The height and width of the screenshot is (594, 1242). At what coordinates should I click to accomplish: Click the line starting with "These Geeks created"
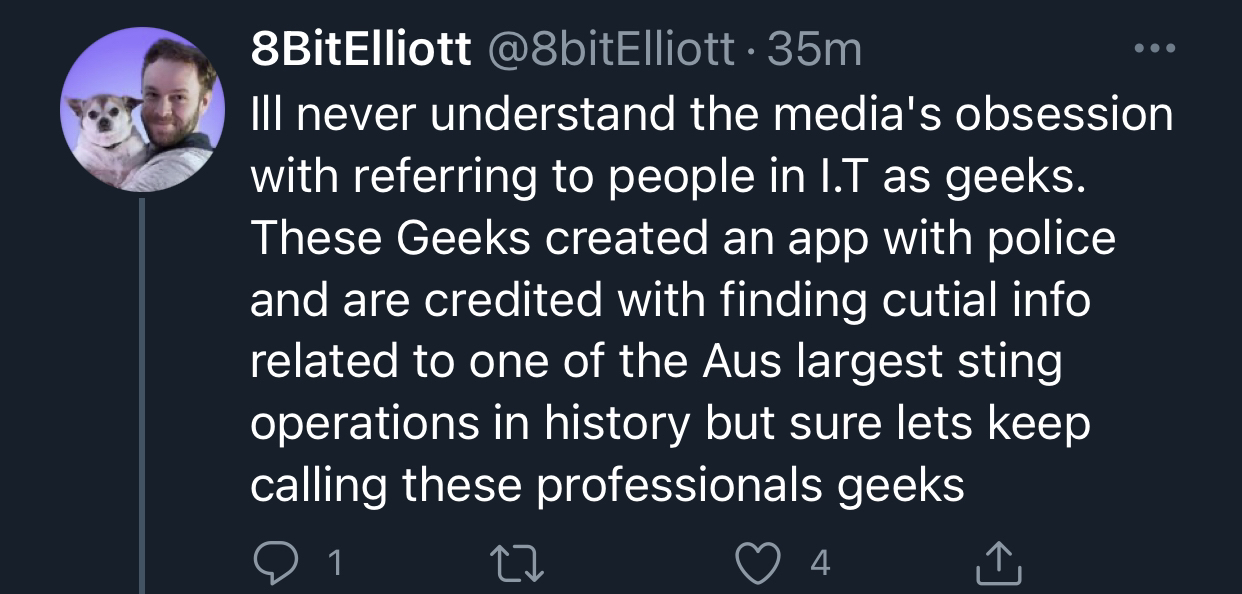(x=682, y=239)
